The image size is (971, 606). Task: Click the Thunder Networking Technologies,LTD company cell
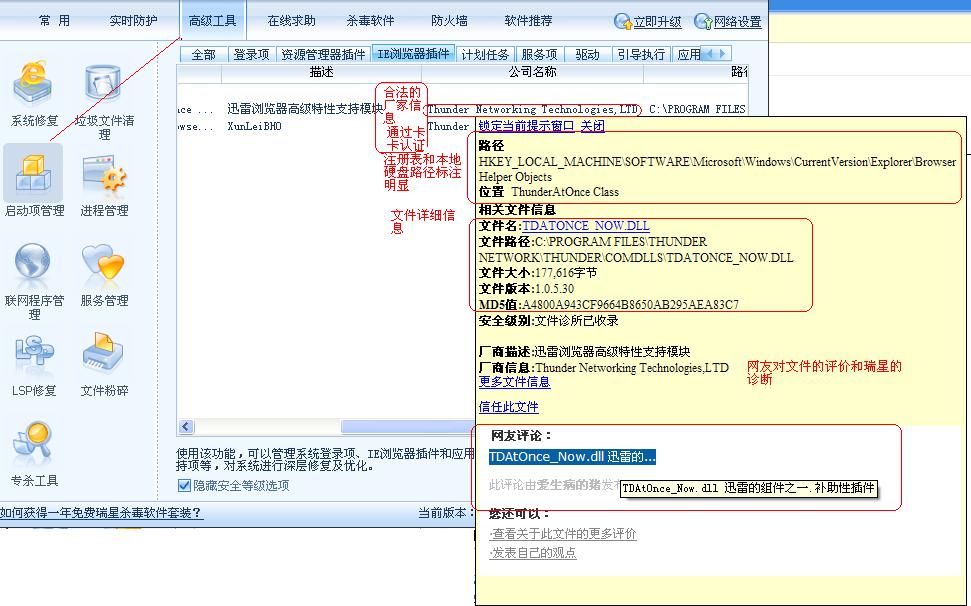[x=533, y=110]
